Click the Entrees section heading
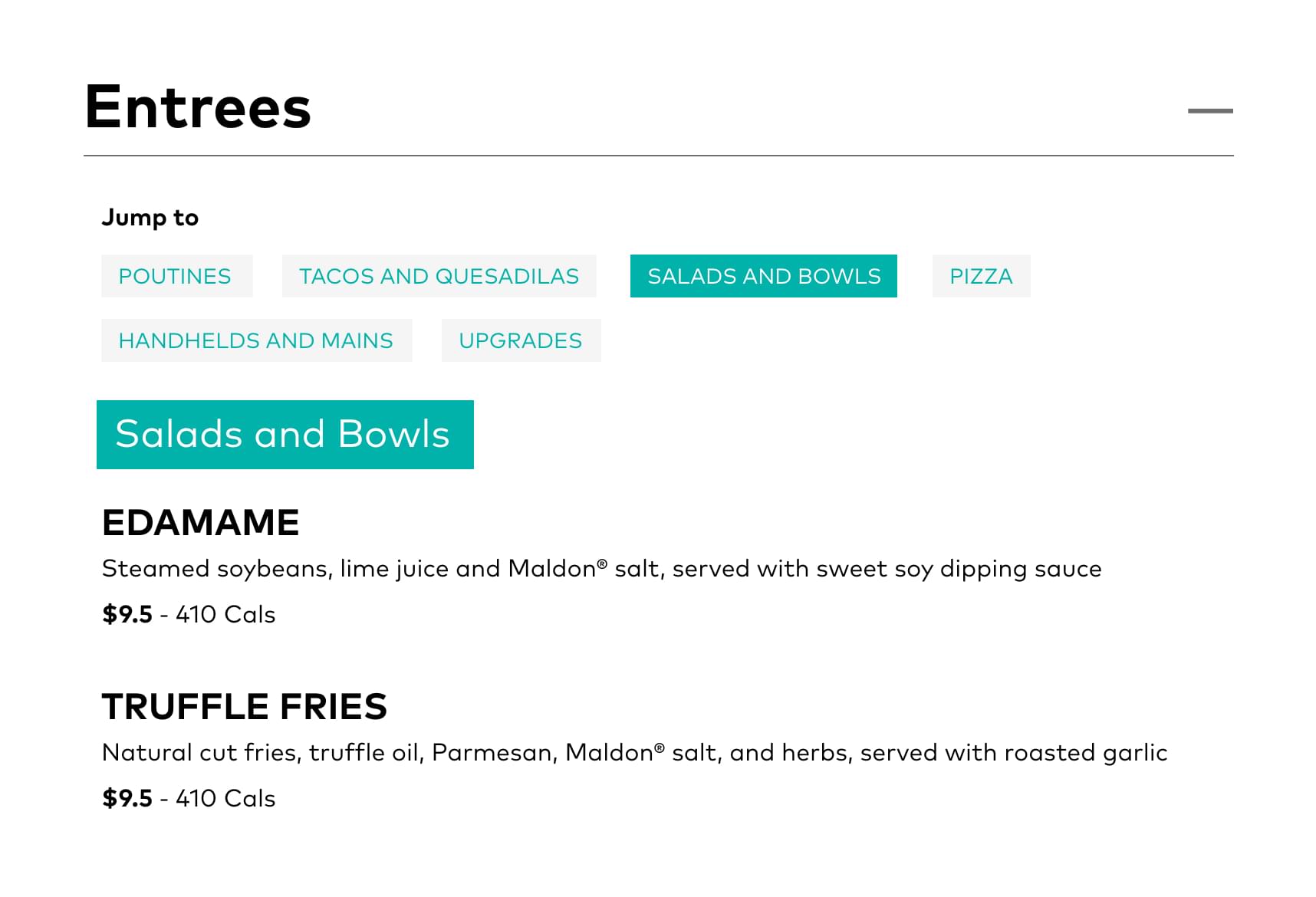Viewport: 1316px width, 897px height. (198, 107)
